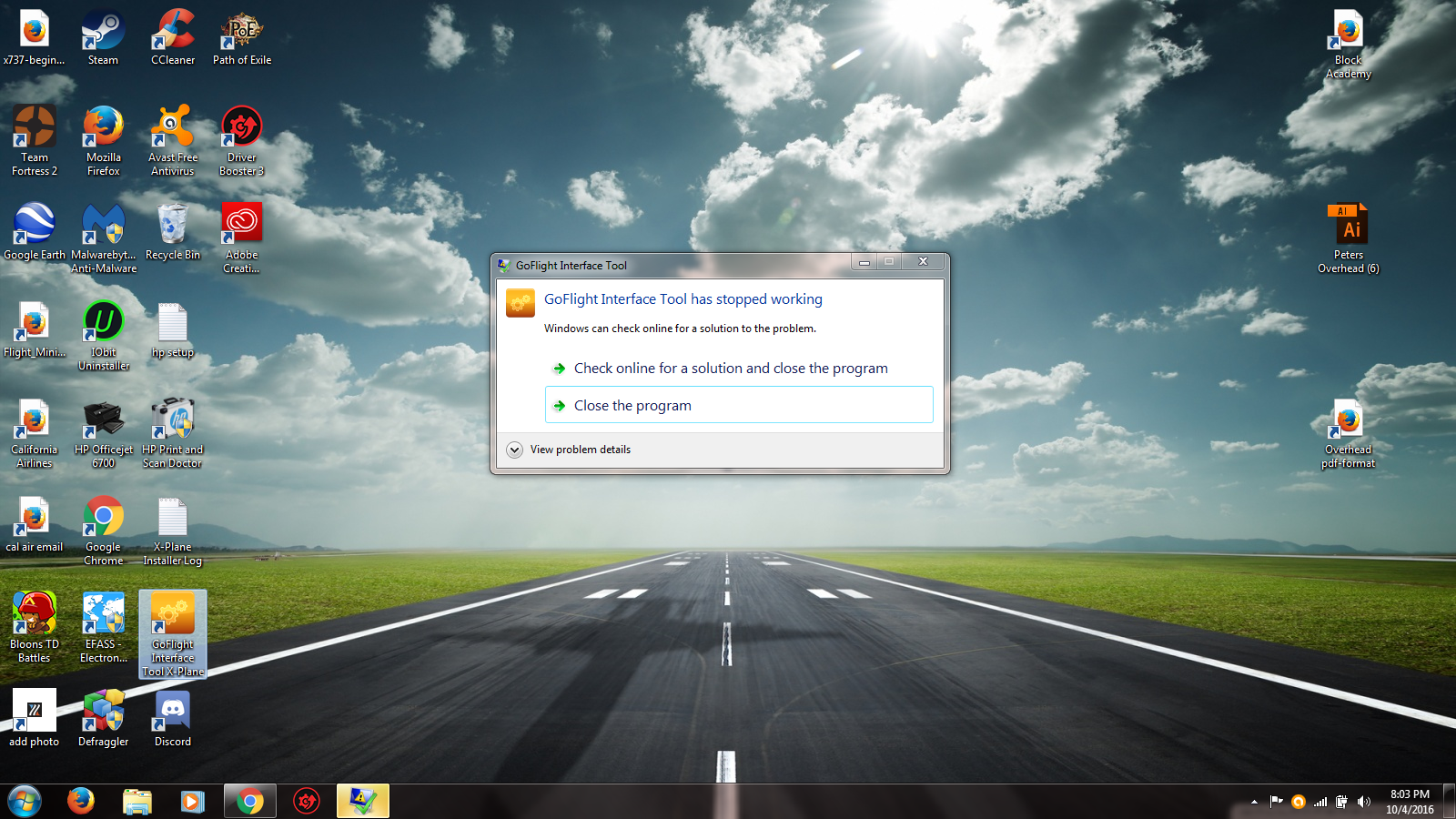Open Windows Explorer from the taskbar
Screen dimensions: 1456x819
[x=137, y=801]
